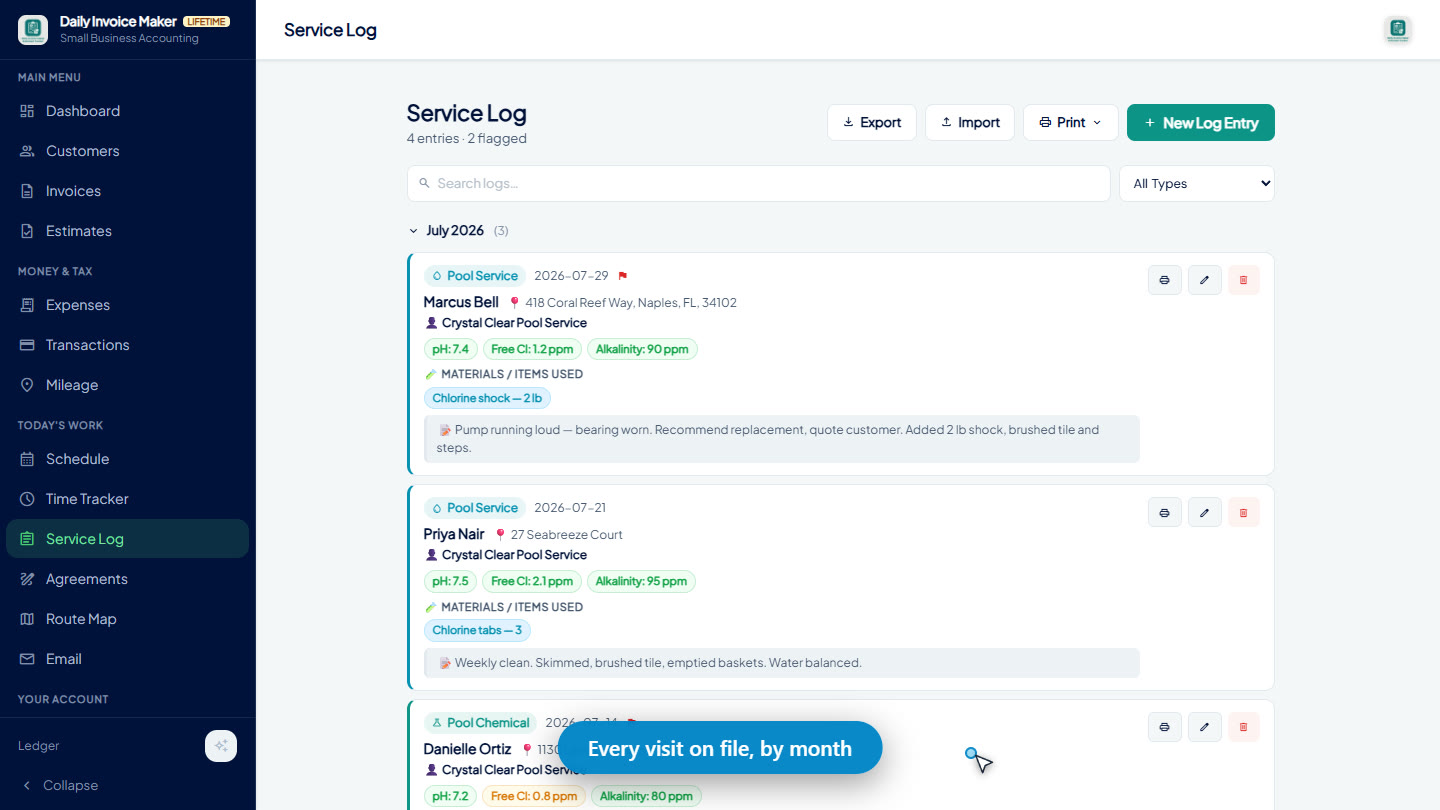Click the Mileage pin icon in sidebar
Viewport: 1440px width, 810px height.
click(27, 385)
